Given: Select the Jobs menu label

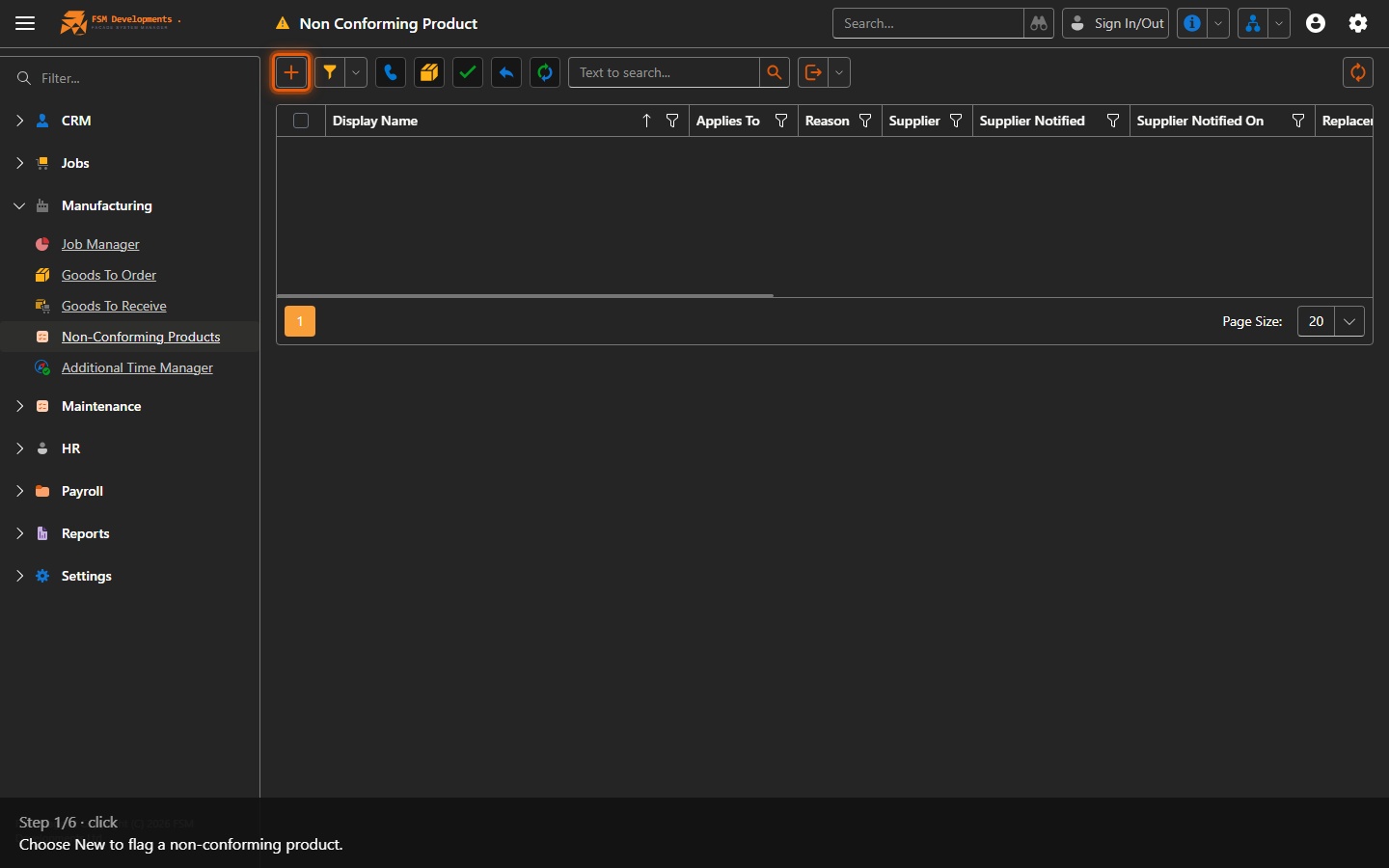Looking at the screenshot, I should [75, 163].
